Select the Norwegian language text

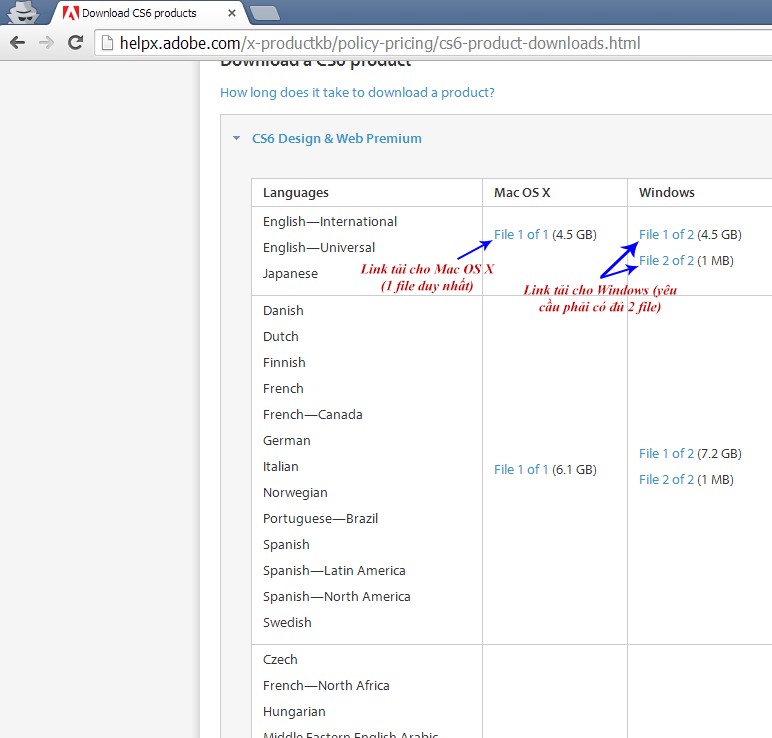pyautogui.click(x=295, y=493)
